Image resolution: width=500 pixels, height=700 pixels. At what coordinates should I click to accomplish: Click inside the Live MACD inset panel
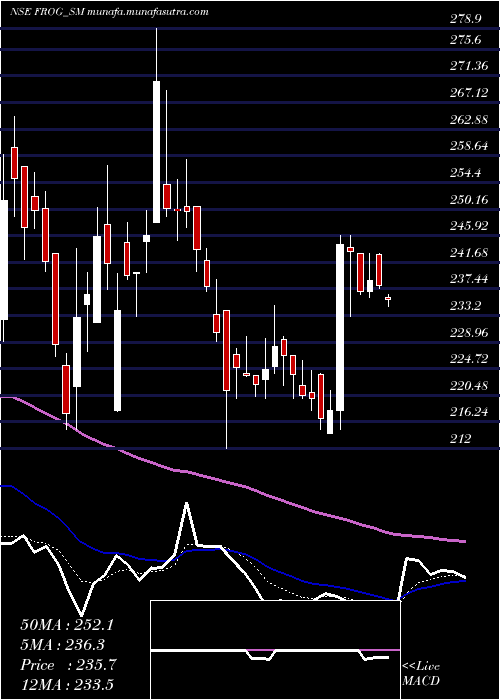[275, 650]
